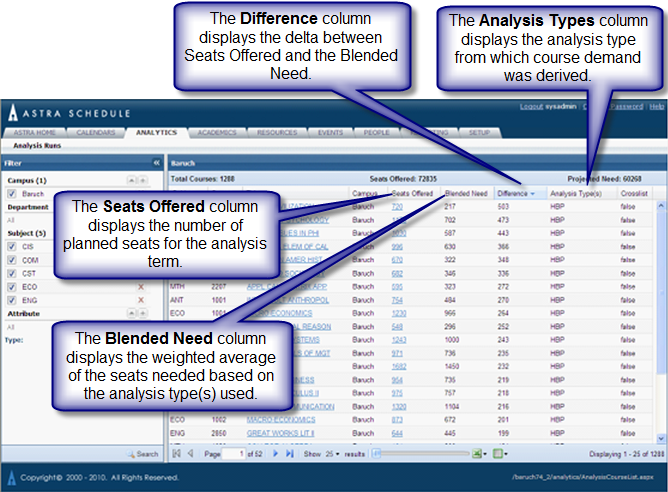
Task: Uncheck the CIS subject checkbox
Action: point(12,247)
